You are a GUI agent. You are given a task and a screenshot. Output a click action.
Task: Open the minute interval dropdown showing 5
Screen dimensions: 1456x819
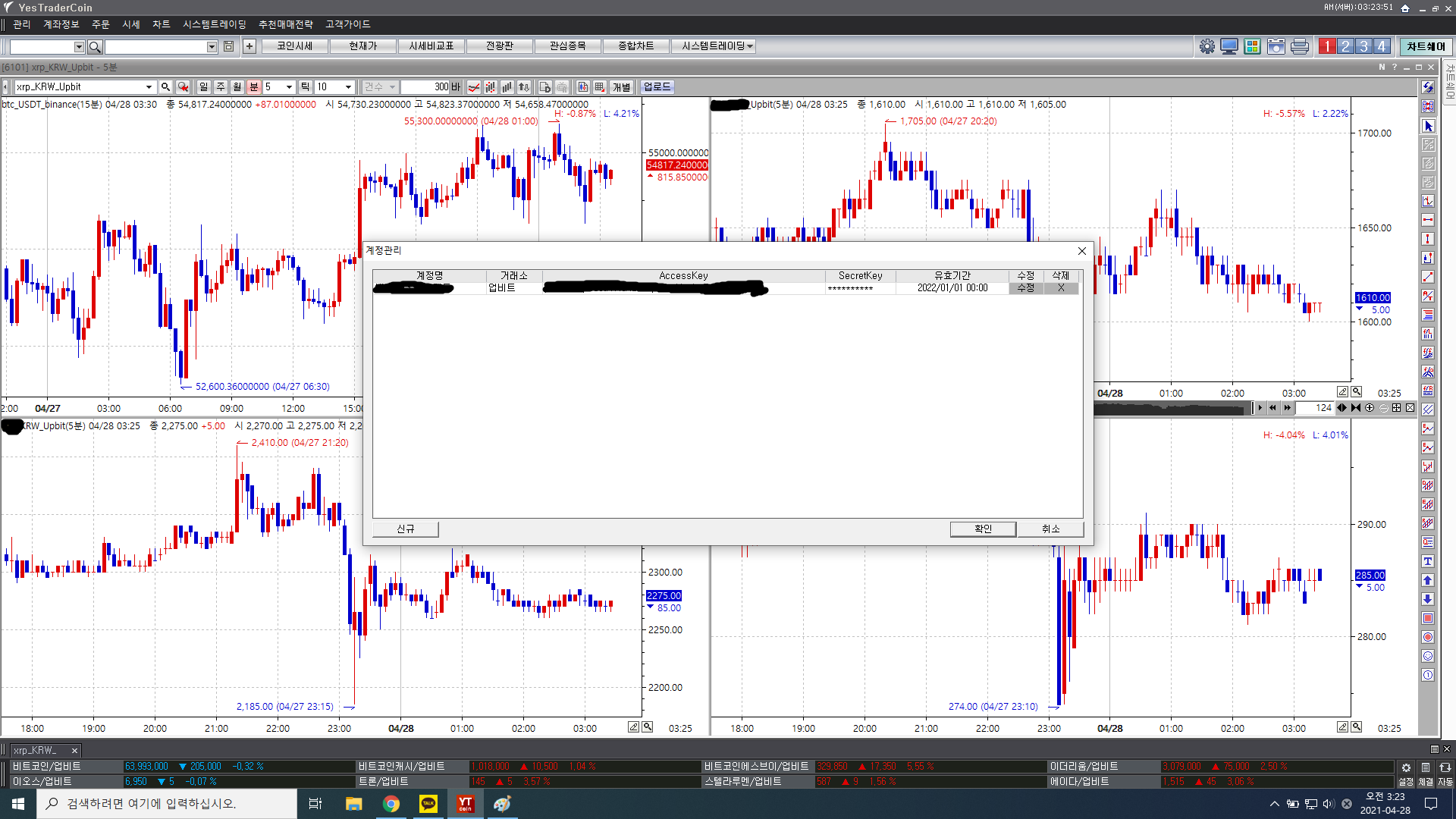point(289,87)
